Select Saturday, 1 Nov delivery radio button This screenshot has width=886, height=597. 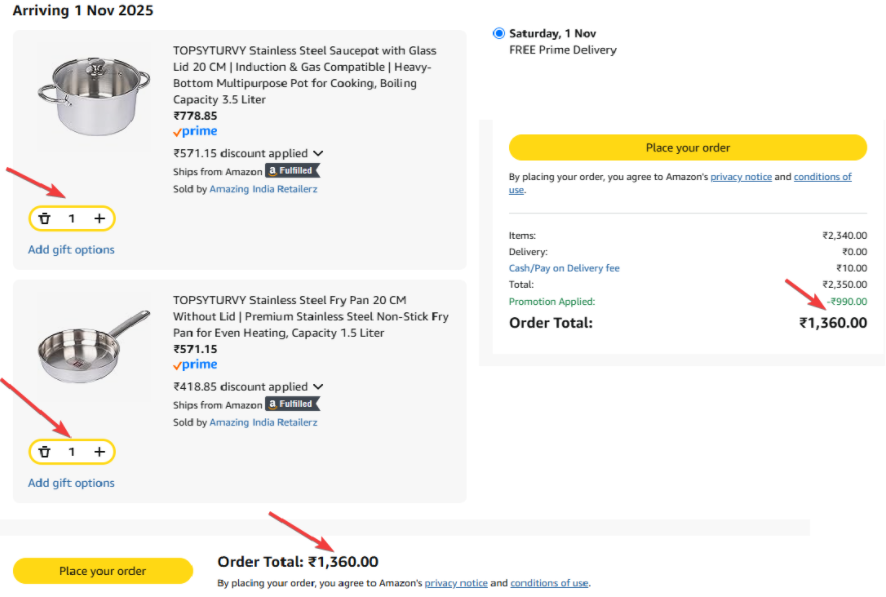pos(499,33)
